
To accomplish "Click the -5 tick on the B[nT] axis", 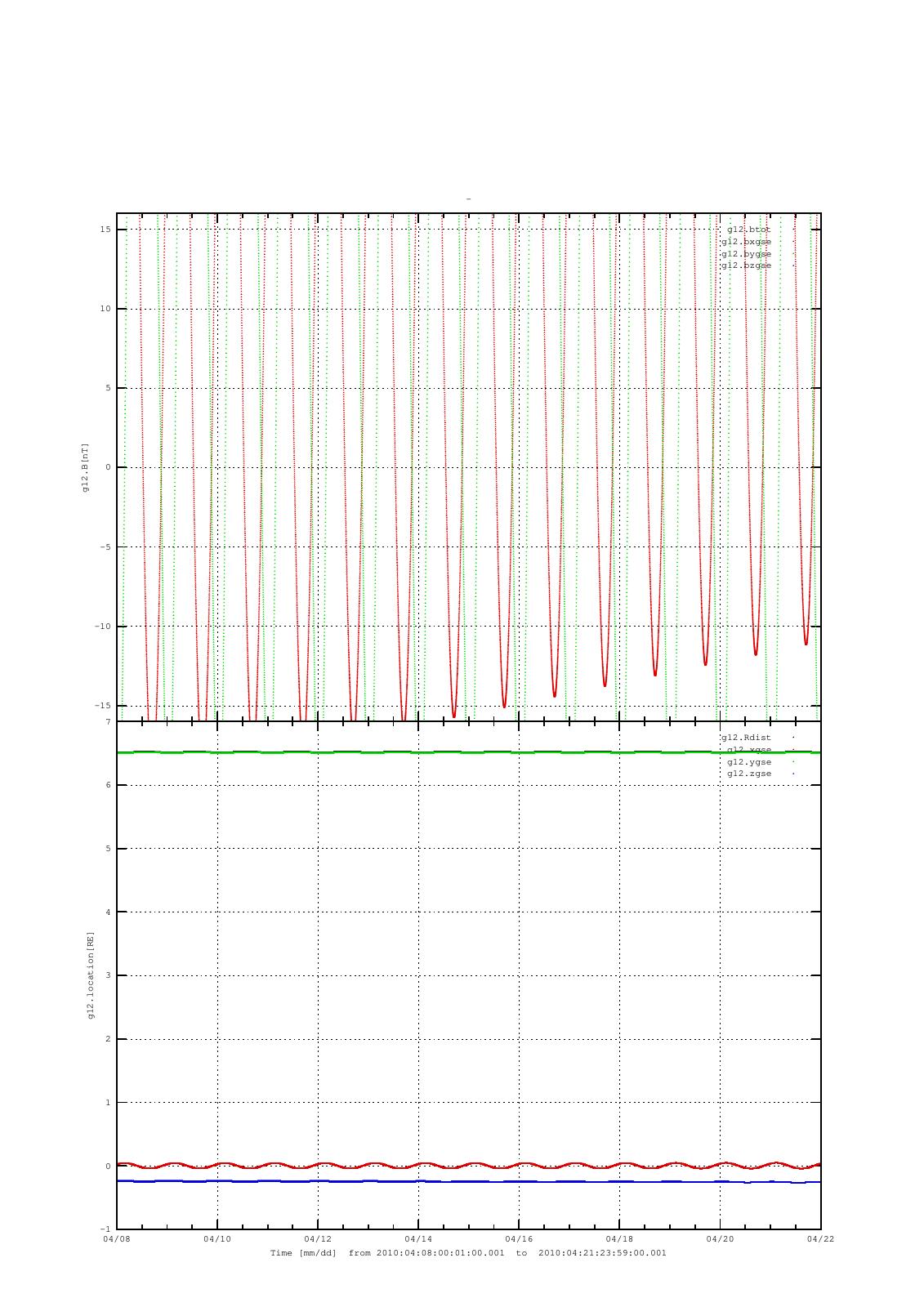I will click(105, 547).
